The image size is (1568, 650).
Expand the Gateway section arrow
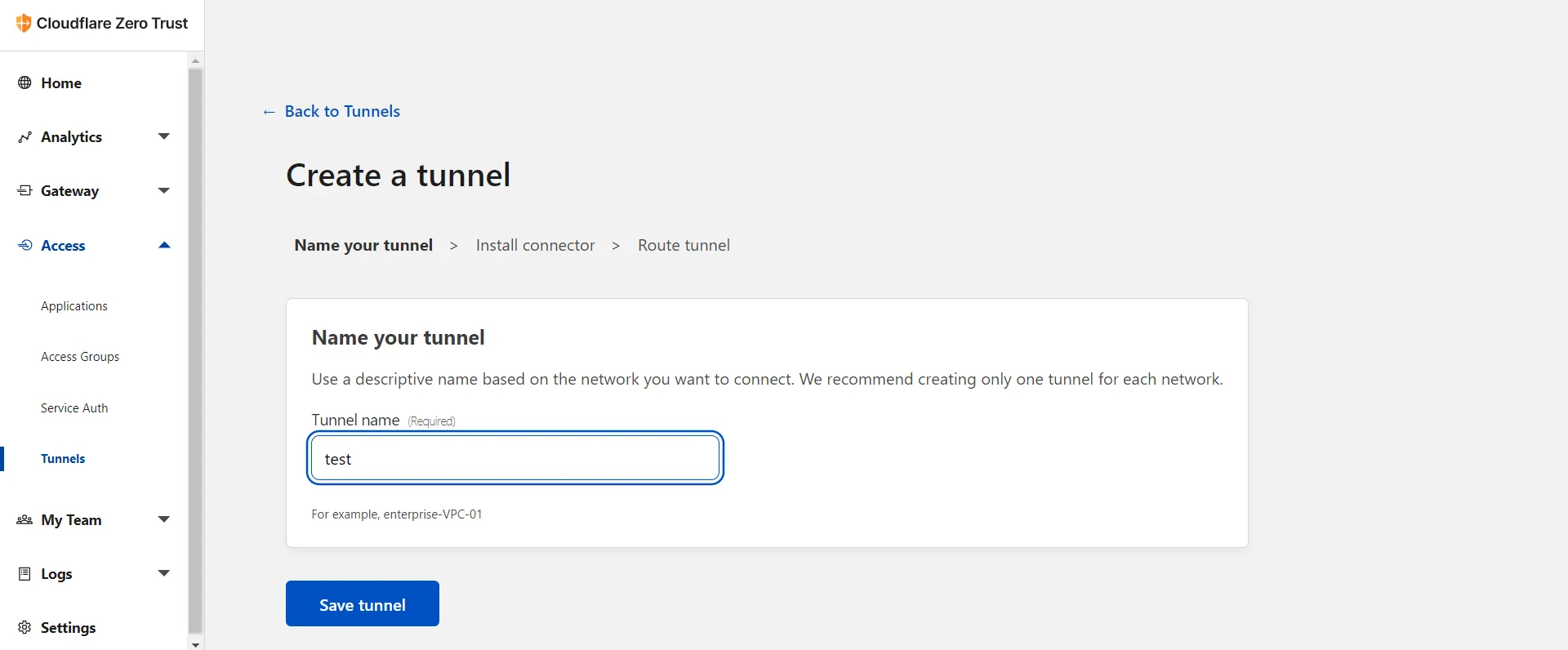(x=163, y=190)
